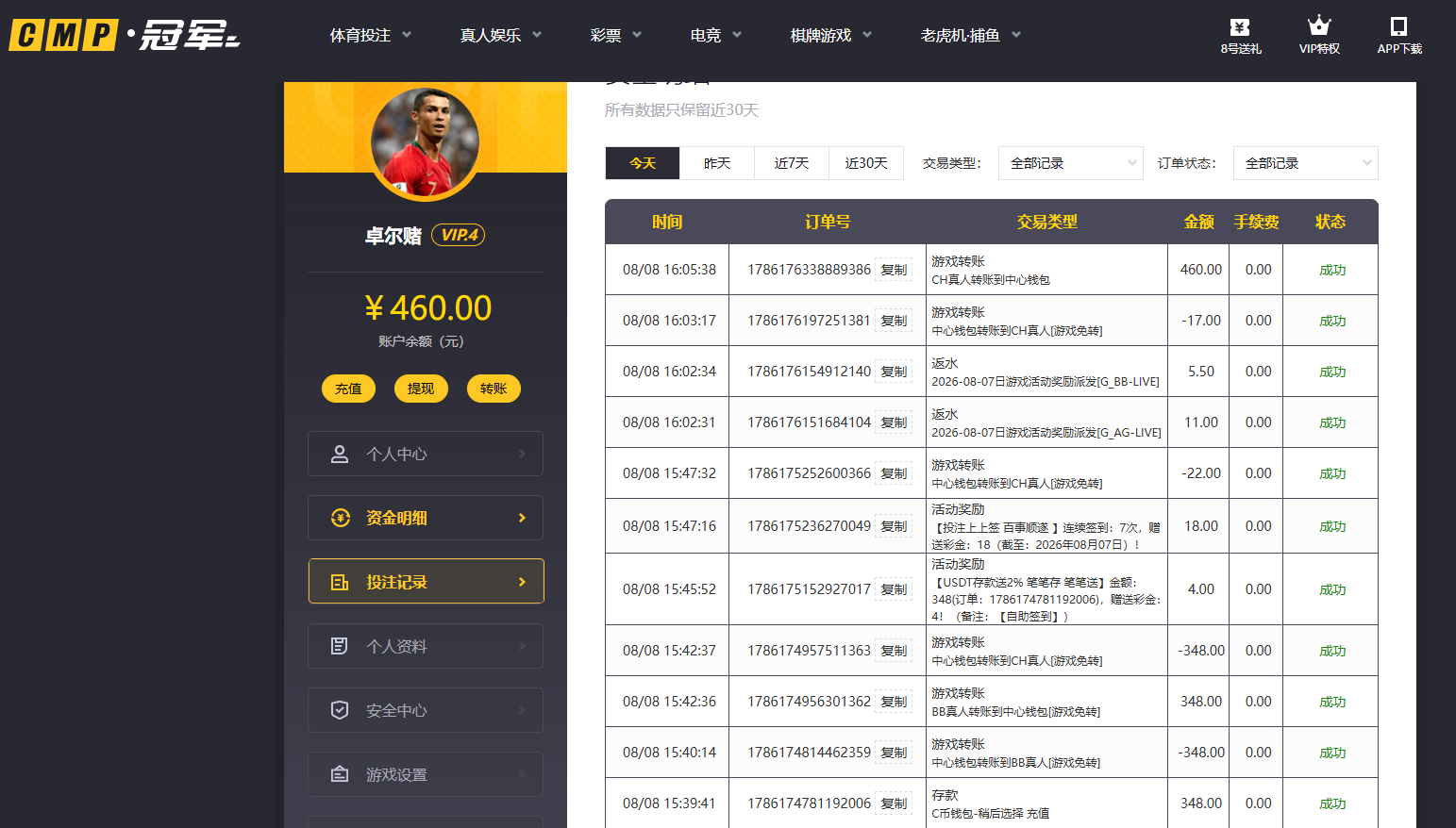The height and width of the screenshot is (828, 1456).
Task: Click the ¥460.00 account balance
Action: pos(427,308)
